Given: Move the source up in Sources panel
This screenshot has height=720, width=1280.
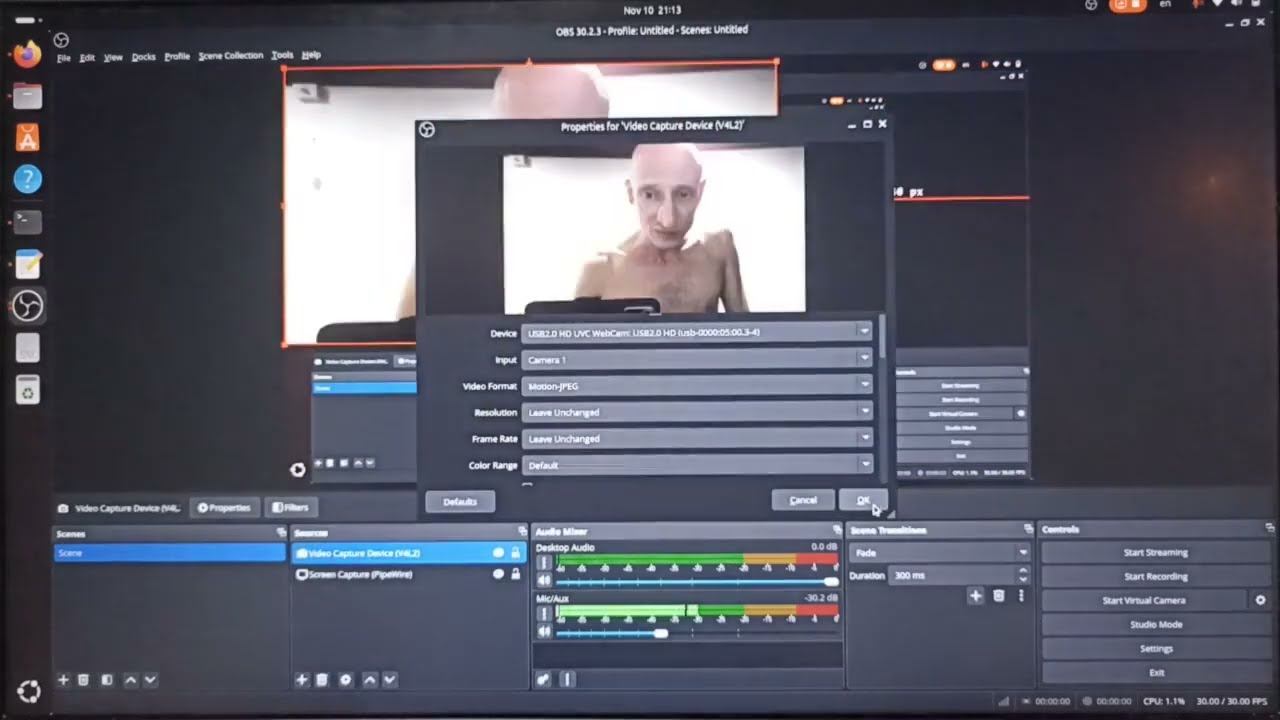Looking at the screenshot, I should (370, 680).
